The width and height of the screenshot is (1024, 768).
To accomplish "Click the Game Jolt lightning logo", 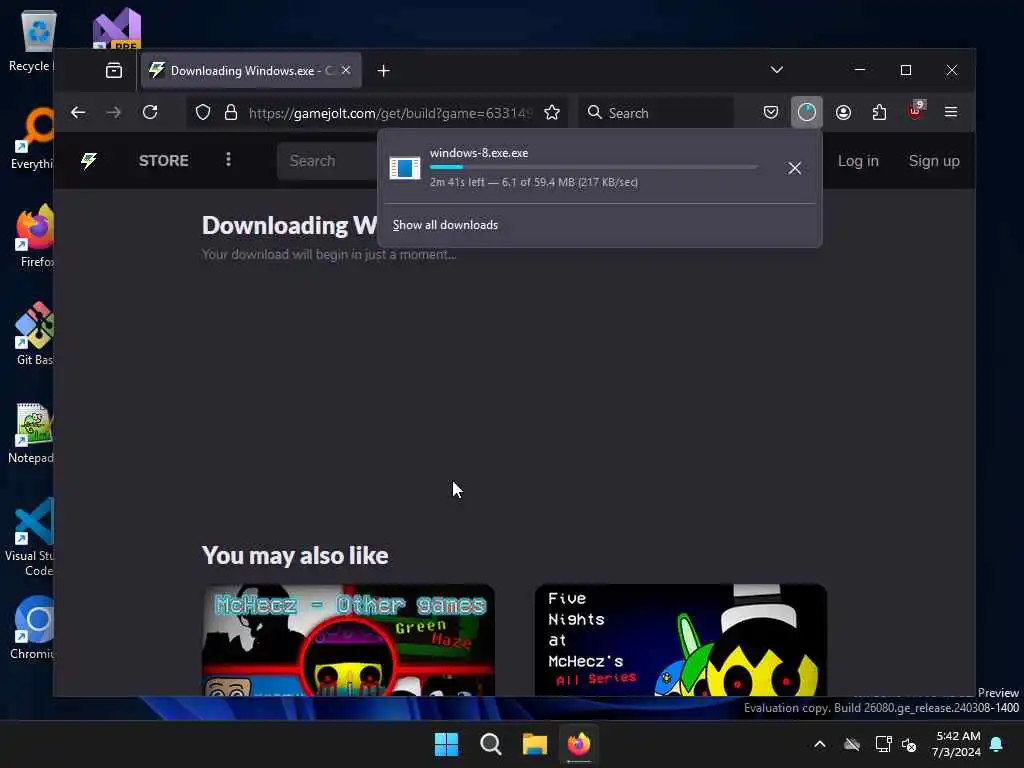I will pos(89,161).
